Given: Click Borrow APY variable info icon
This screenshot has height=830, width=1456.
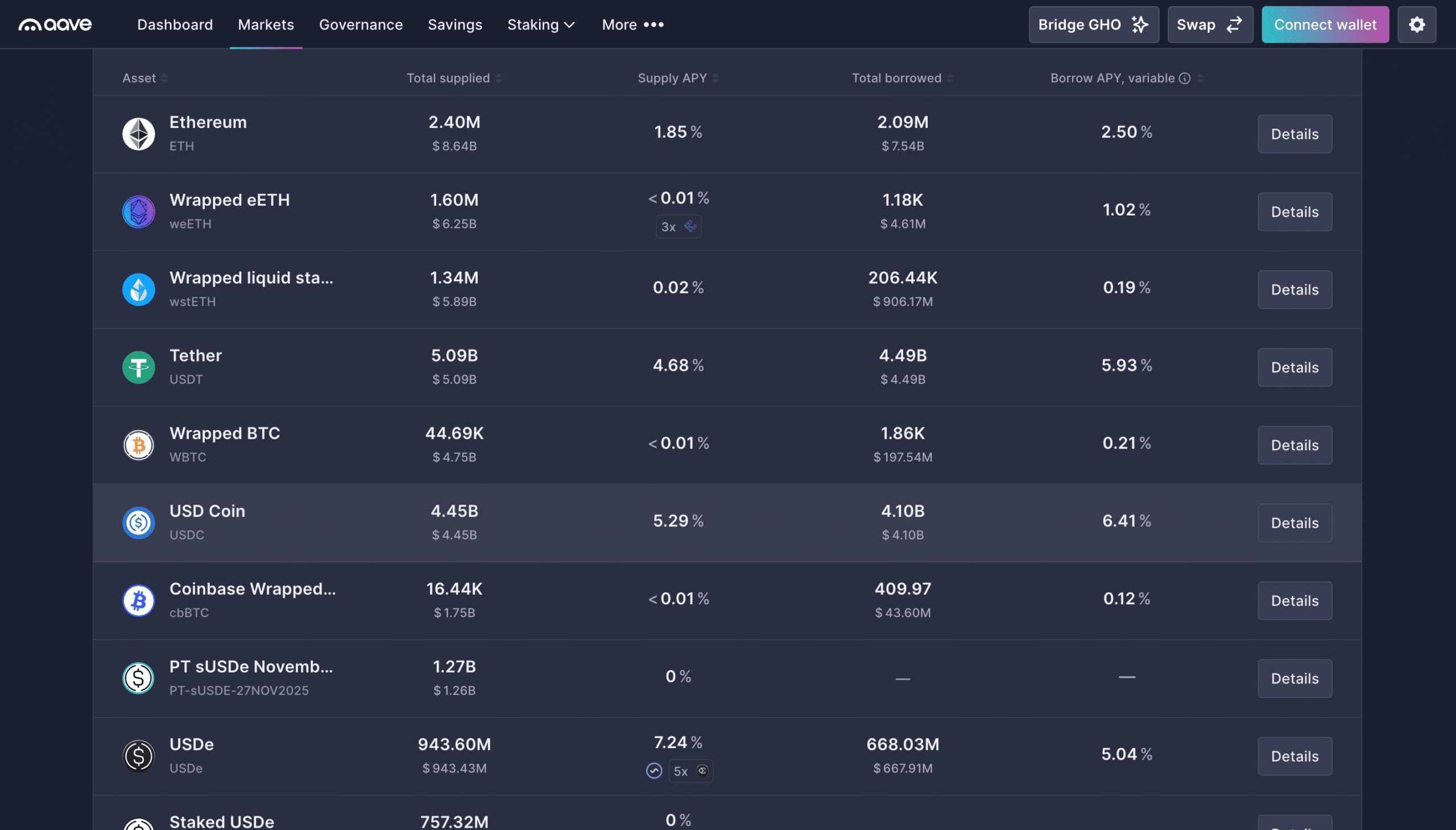Looking at the screenshot, I should click(x=1185, y=78).
